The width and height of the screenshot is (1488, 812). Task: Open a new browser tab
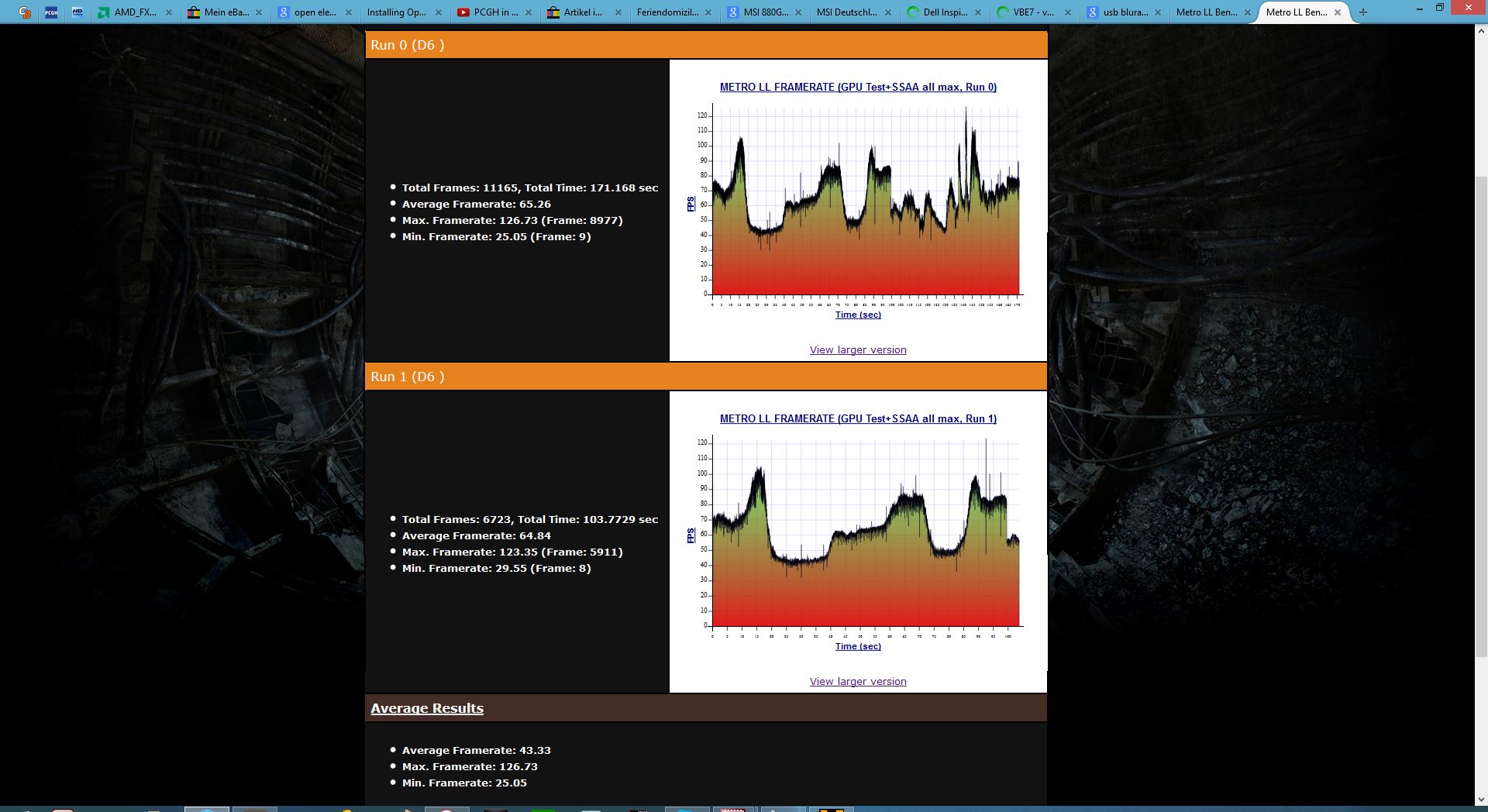click(x=1363, y=12)
